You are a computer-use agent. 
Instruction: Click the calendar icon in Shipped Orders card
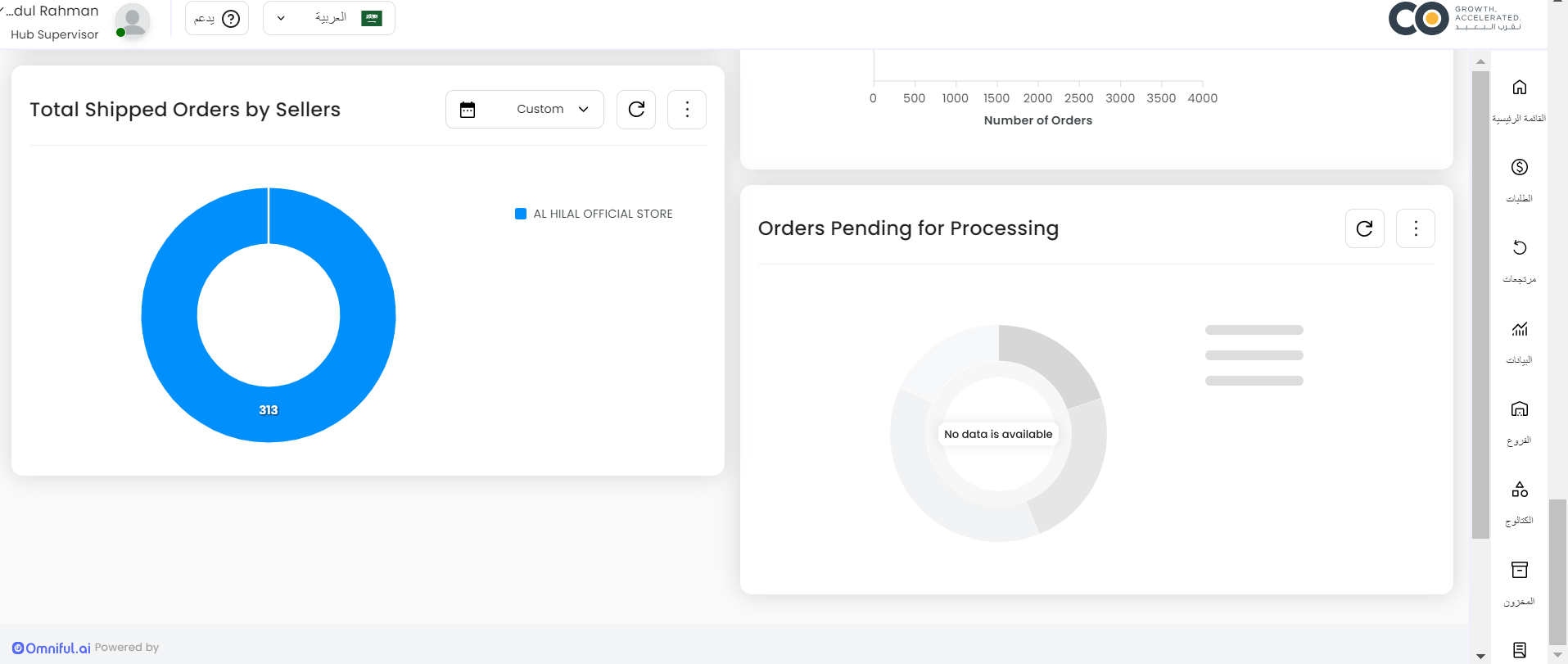tap(468, 110)
